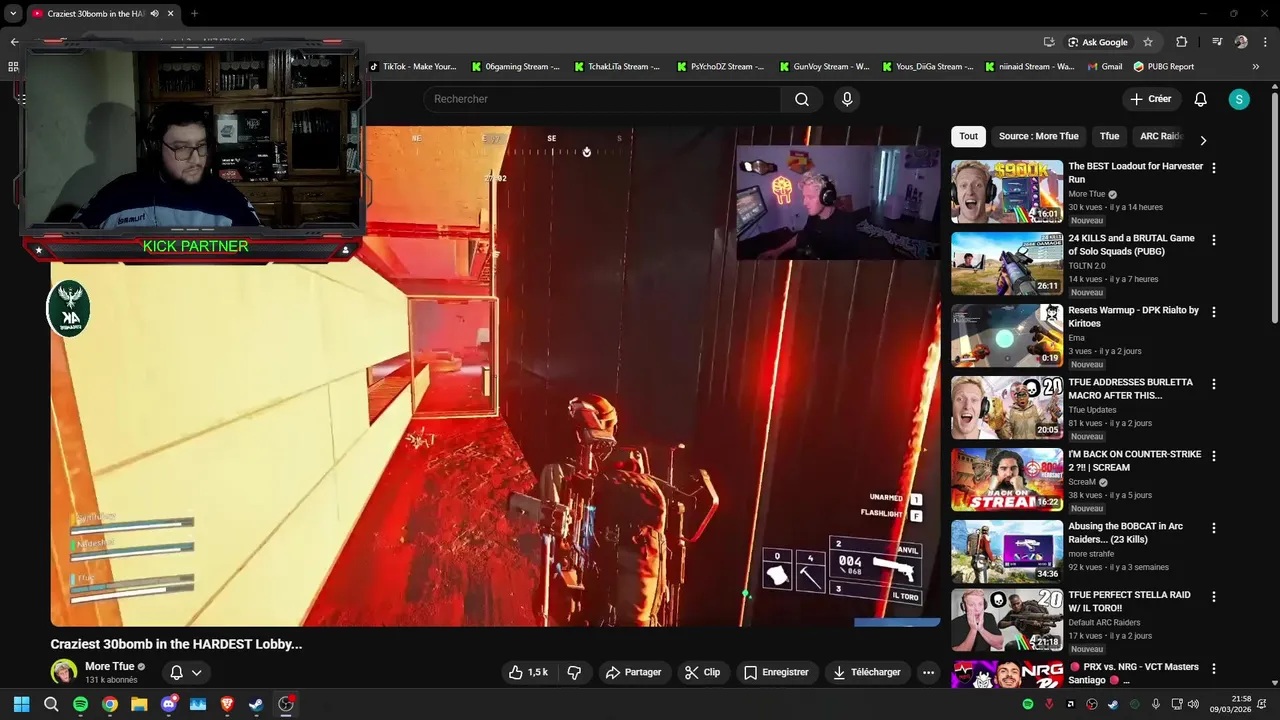Select the 'ARC Raiders' filter chip
Viewport: 1280px width, 720px height.
click(x=1161, y=136)
